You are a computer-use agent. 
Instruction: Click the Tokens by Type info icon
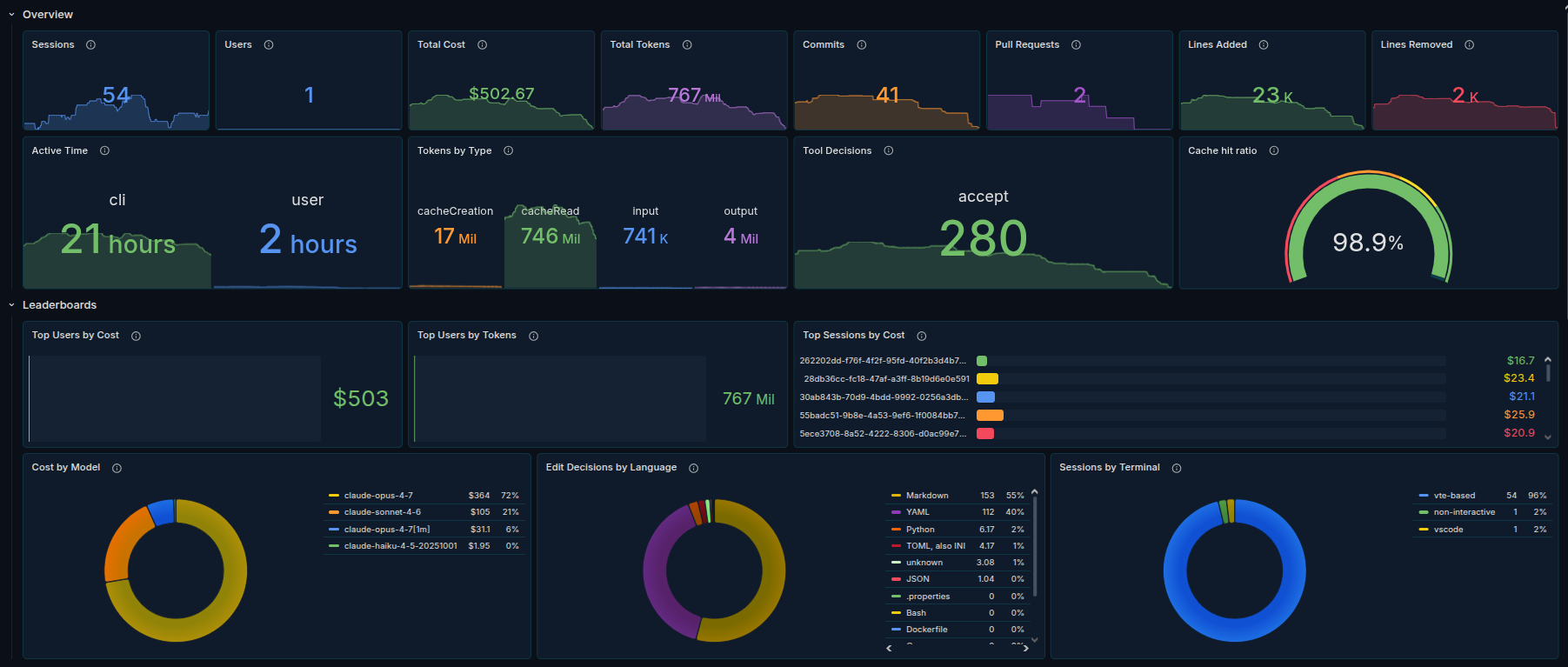coord(508,151)
